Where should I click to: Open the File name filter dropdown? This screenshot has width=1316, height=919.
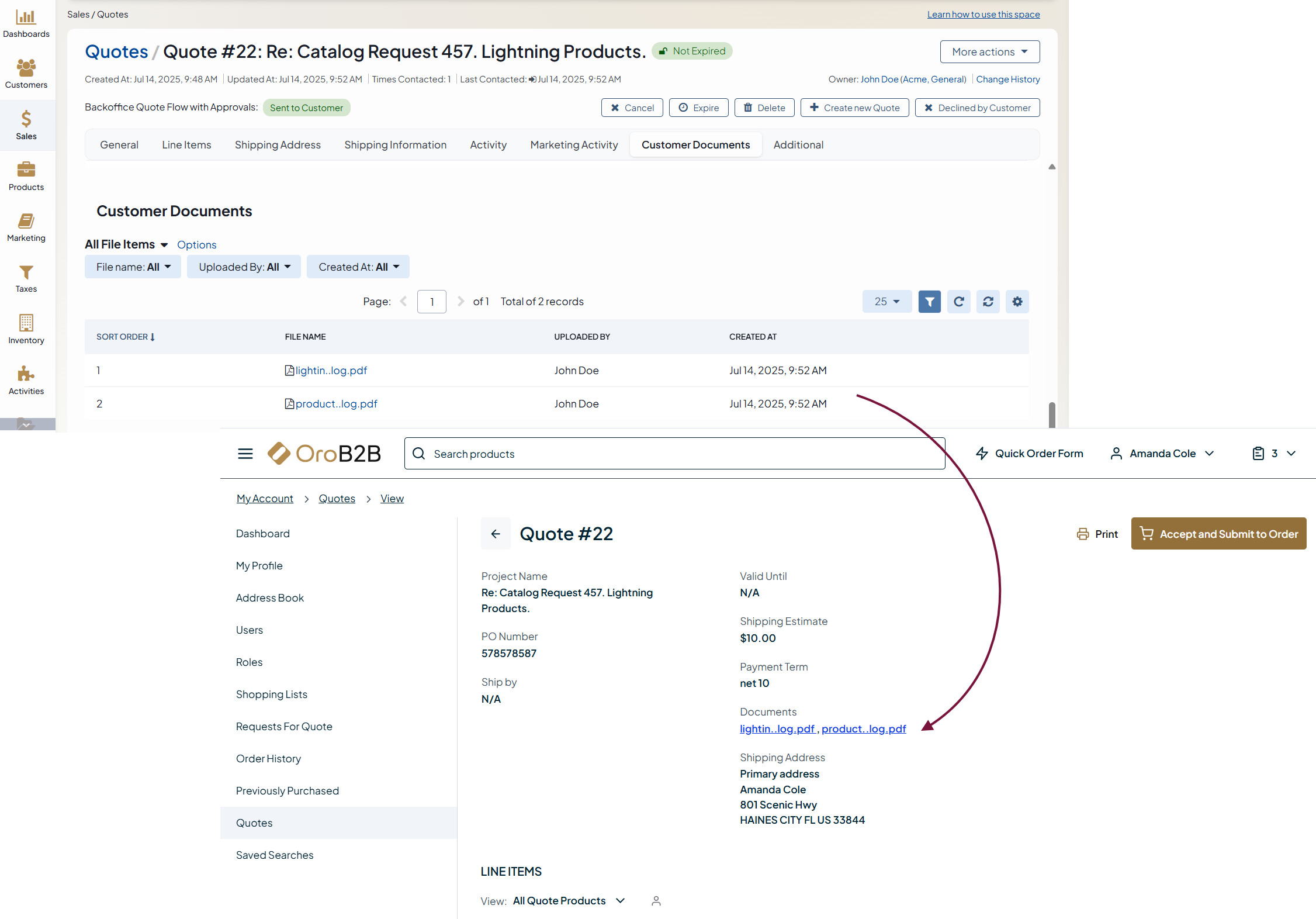pos(133,267)
